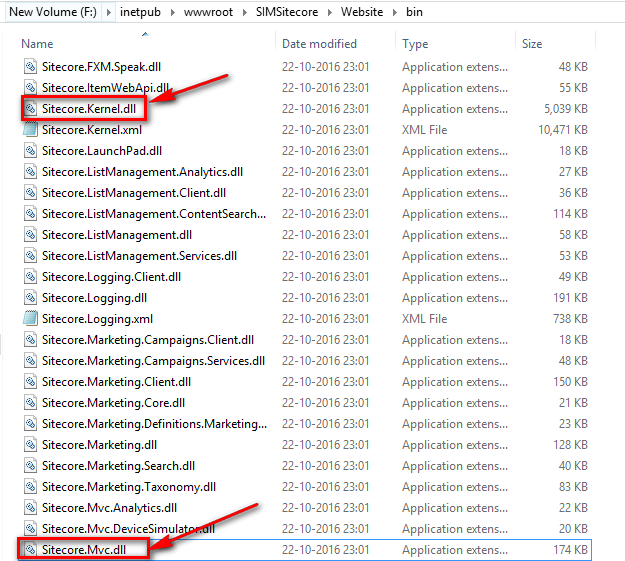Screen dimensions: 625x561
Task: Click the Sitecore.ListManagement.Analytics.dll file icon
Action: point(30,171)
